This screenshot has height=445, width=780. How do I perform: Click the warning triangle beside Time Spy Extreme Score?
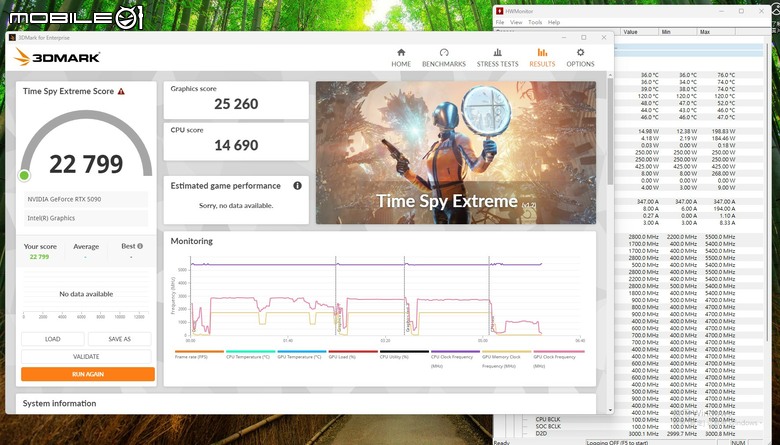(x=121, y=91)
